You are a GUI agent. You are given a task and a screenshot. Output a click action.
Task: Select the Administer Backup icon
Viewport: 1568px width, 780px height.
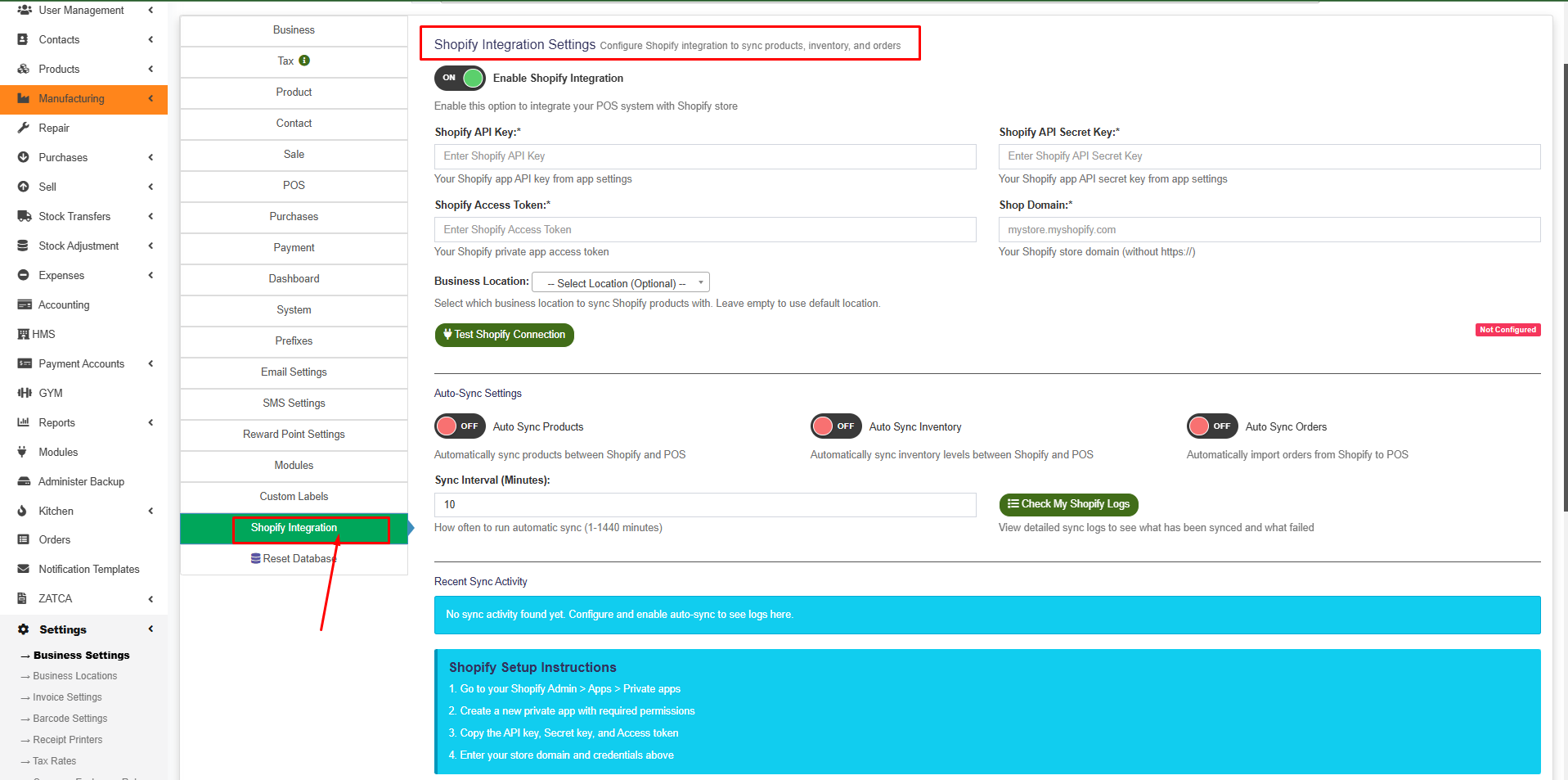click(x=24, y=481)
